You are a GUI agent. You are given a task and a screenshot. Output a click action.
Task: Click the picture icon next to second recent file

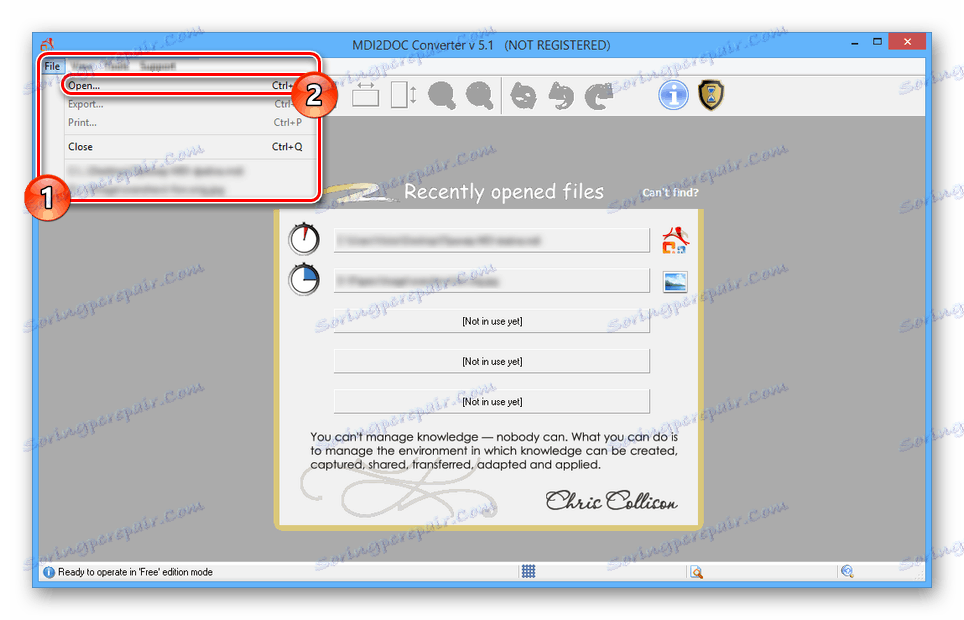pos(675,282)
